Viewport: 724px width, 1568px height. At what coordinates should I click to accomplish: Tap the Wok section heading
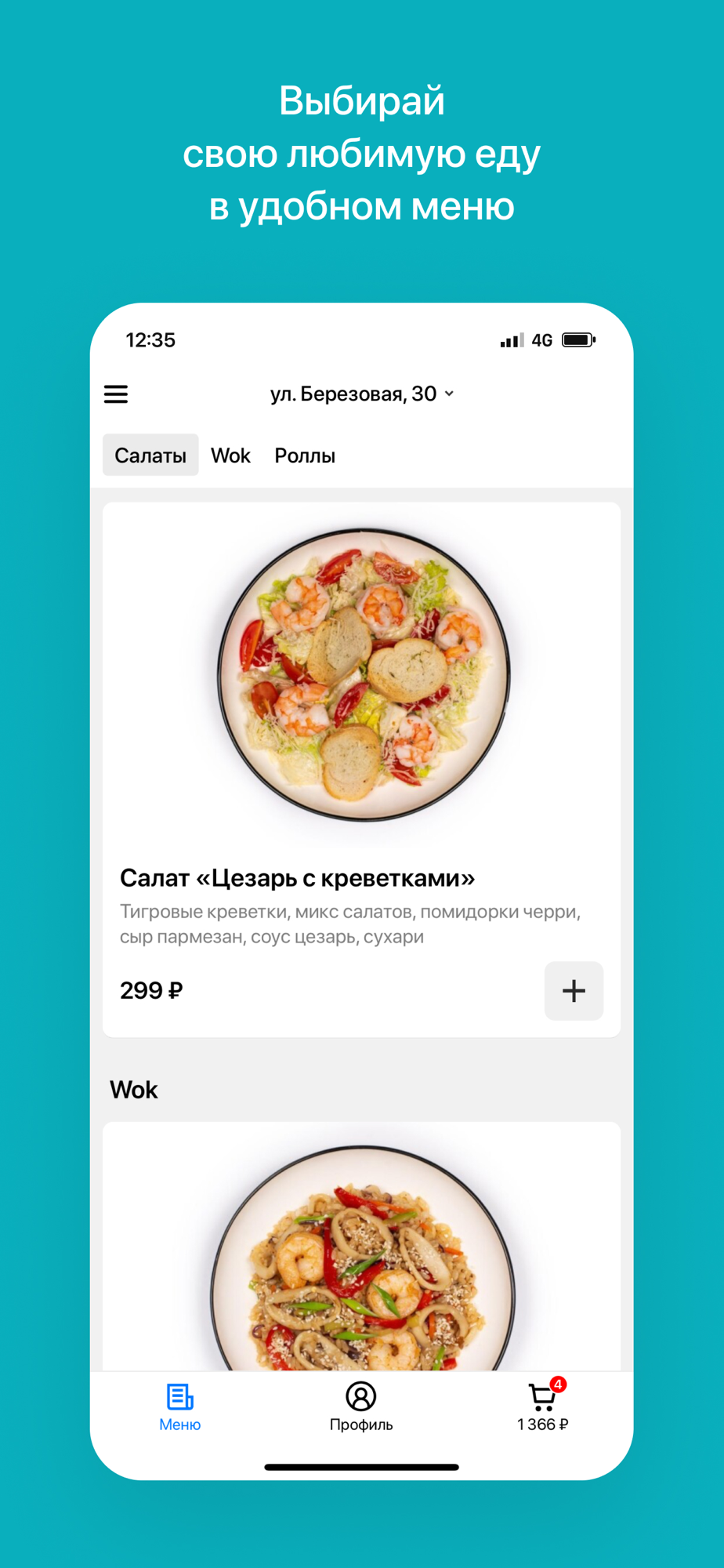(134, 1090)
